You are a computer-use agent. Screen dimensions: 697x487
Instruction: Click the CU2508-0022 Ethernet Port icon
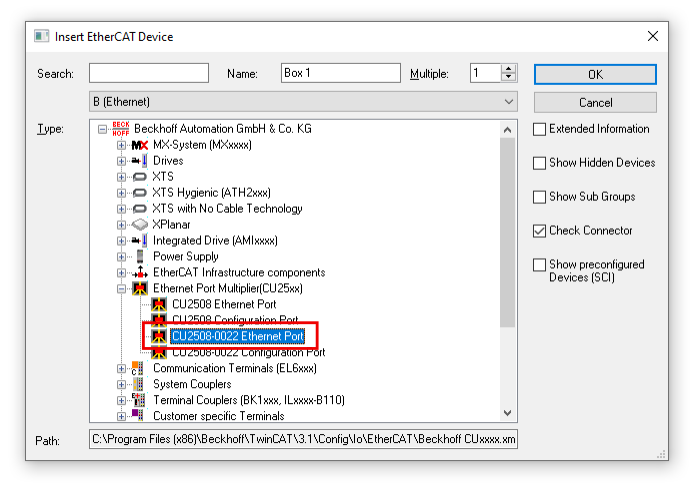159,336
